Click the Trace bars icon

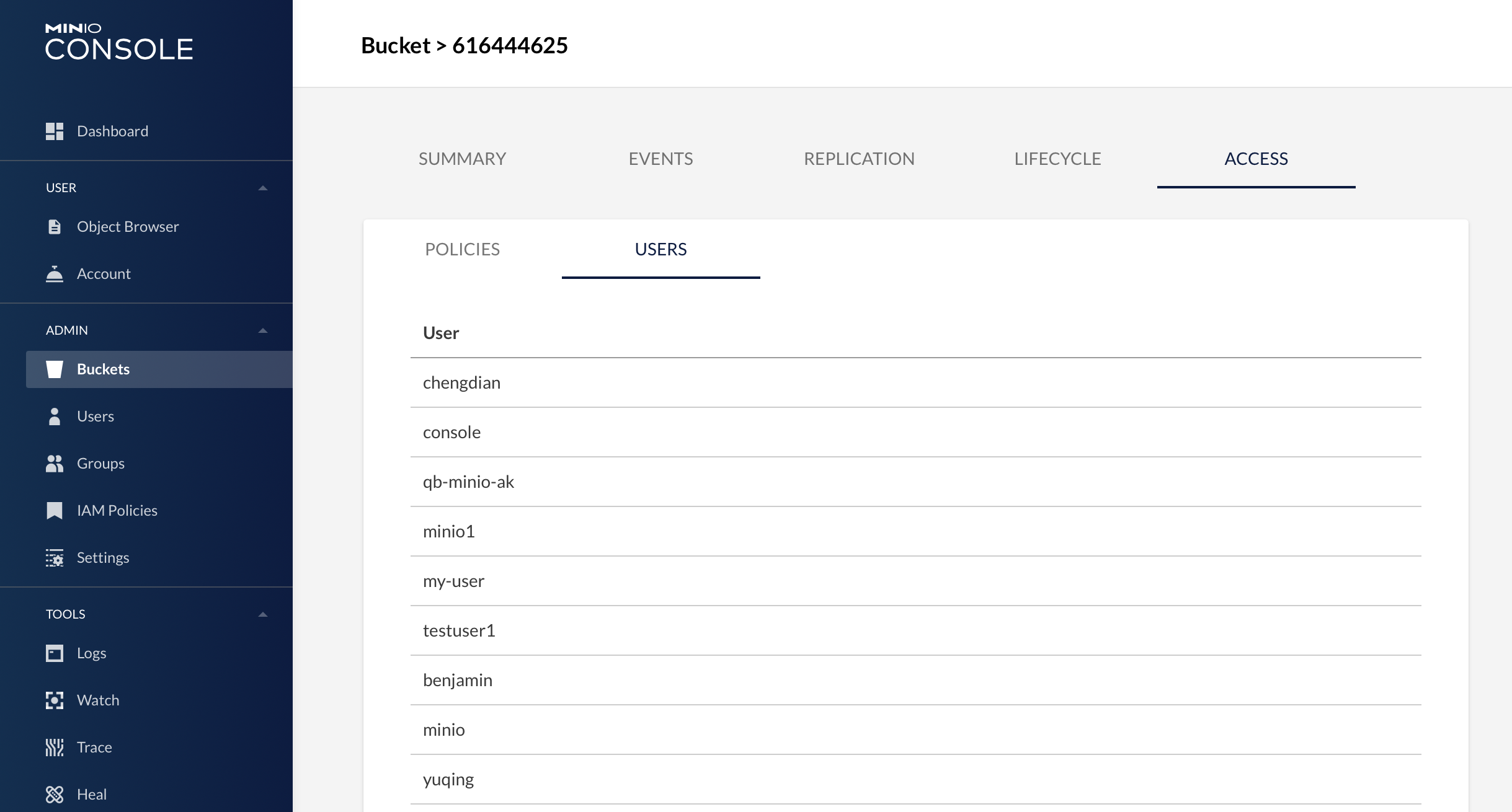(x=55, y=748)
